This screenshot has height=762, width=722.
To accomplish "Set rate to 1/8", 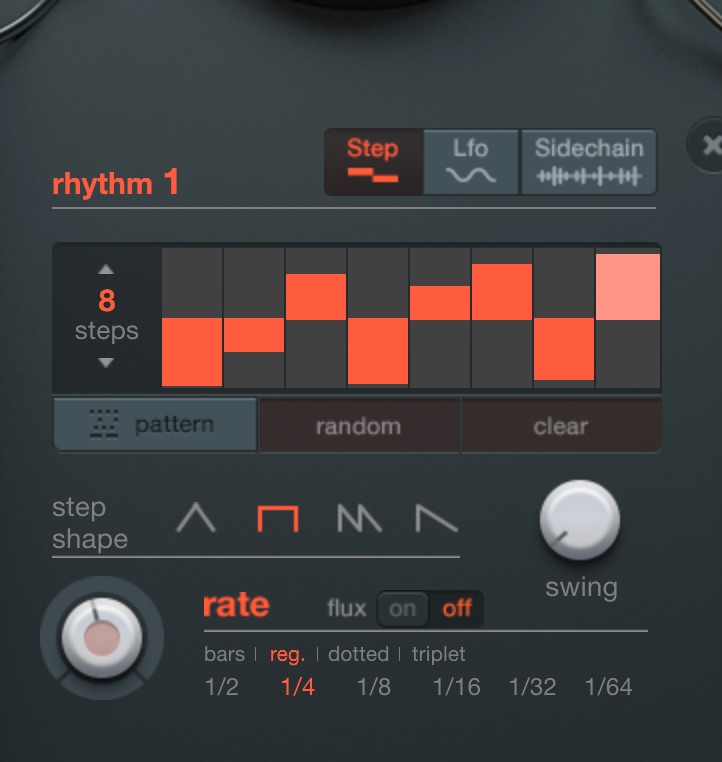I will (374, 687).
